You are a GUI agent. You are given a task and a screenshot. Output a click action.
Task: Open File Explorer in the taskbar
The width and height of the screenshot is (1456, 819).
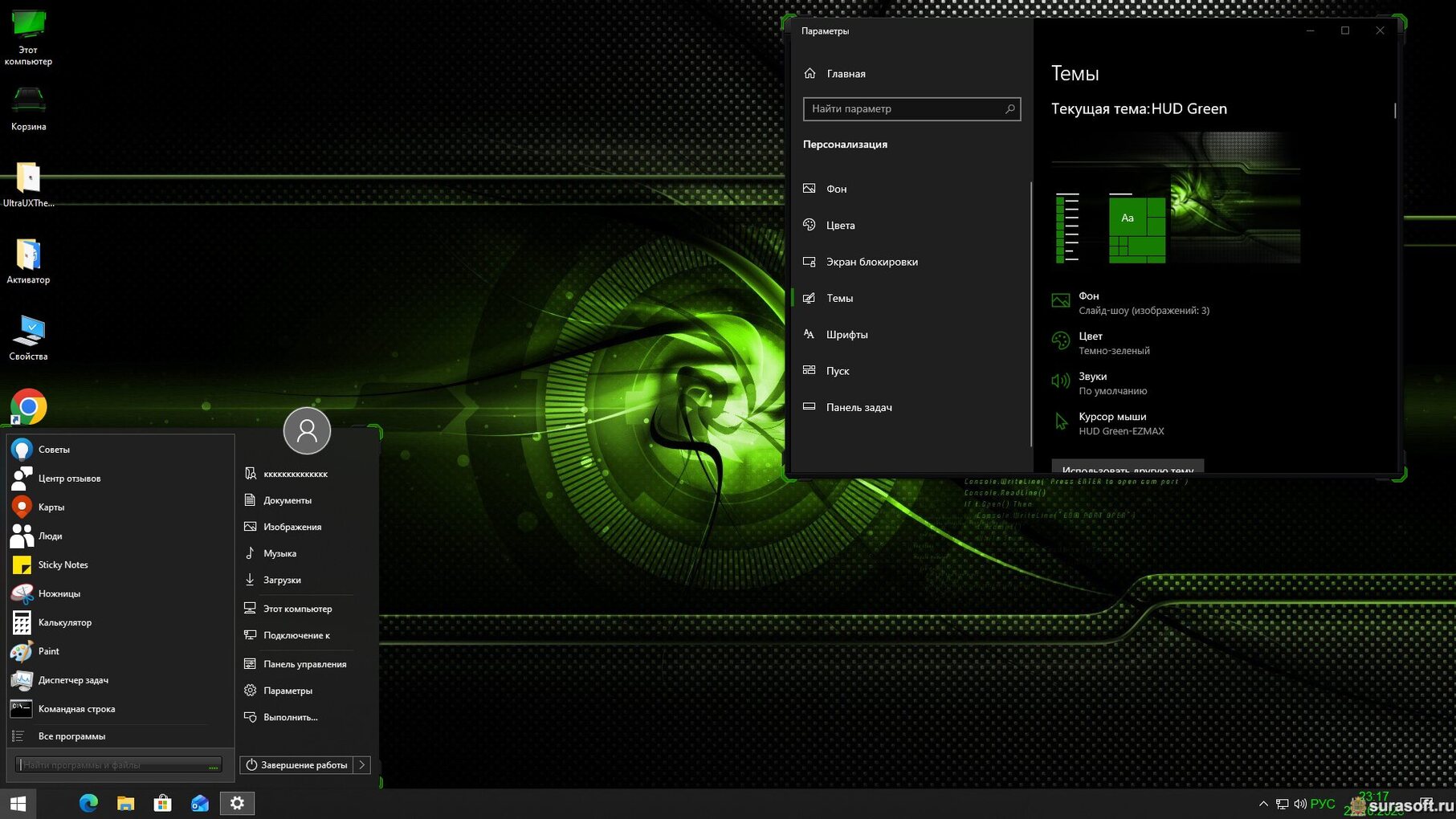coord(125,803)
